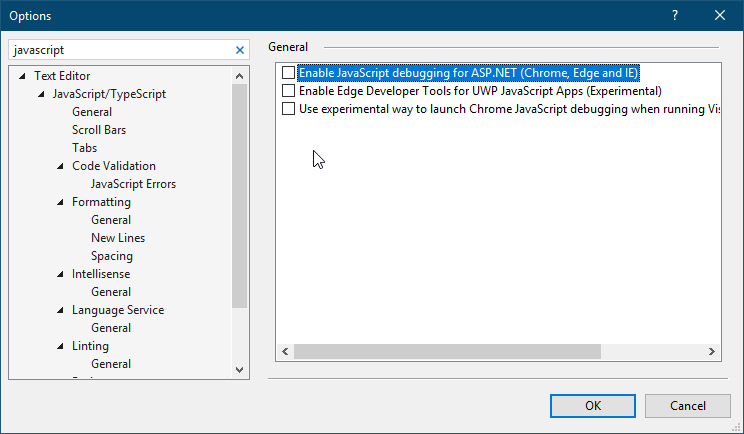Click the tree scrollbar down arrow

(239, 370)
